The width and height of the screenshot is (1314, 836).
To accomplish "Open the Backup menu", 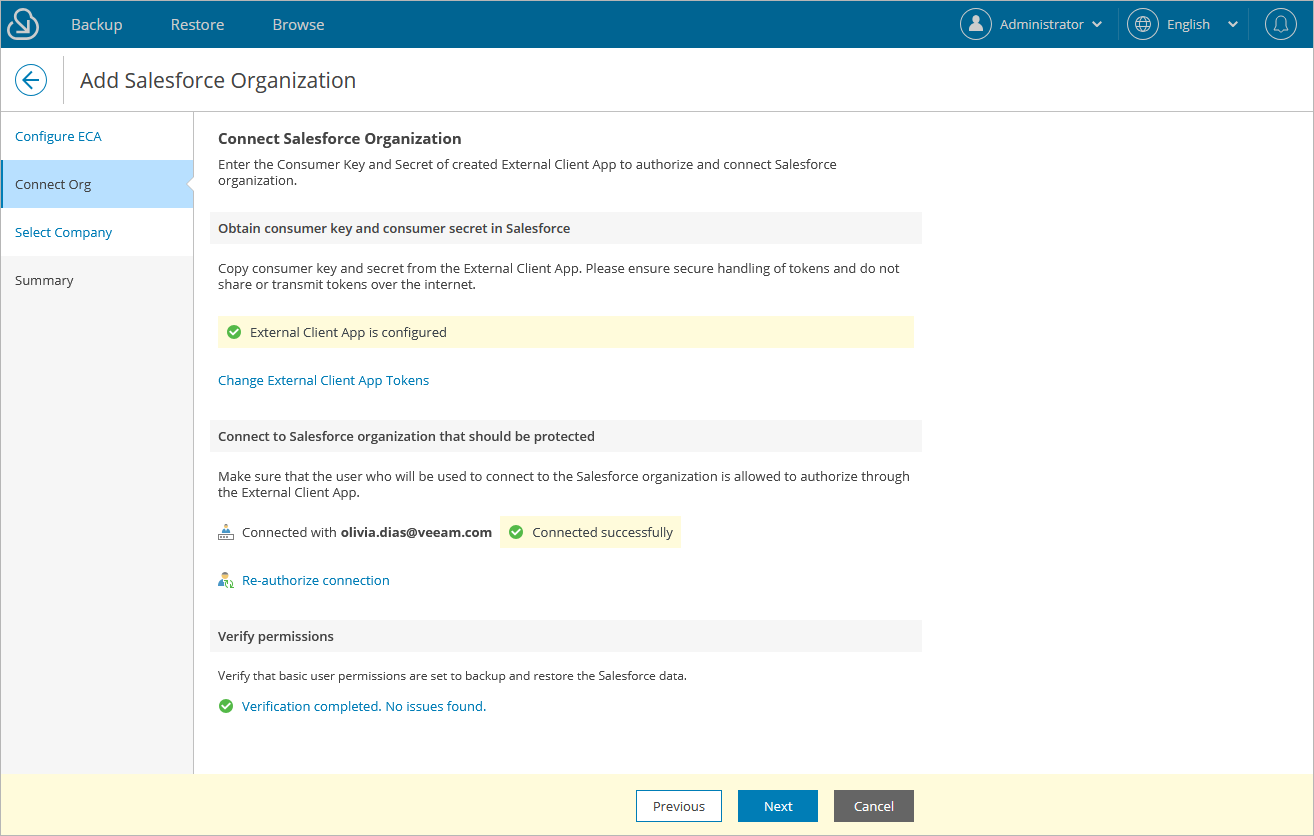I will pos(96,23).
